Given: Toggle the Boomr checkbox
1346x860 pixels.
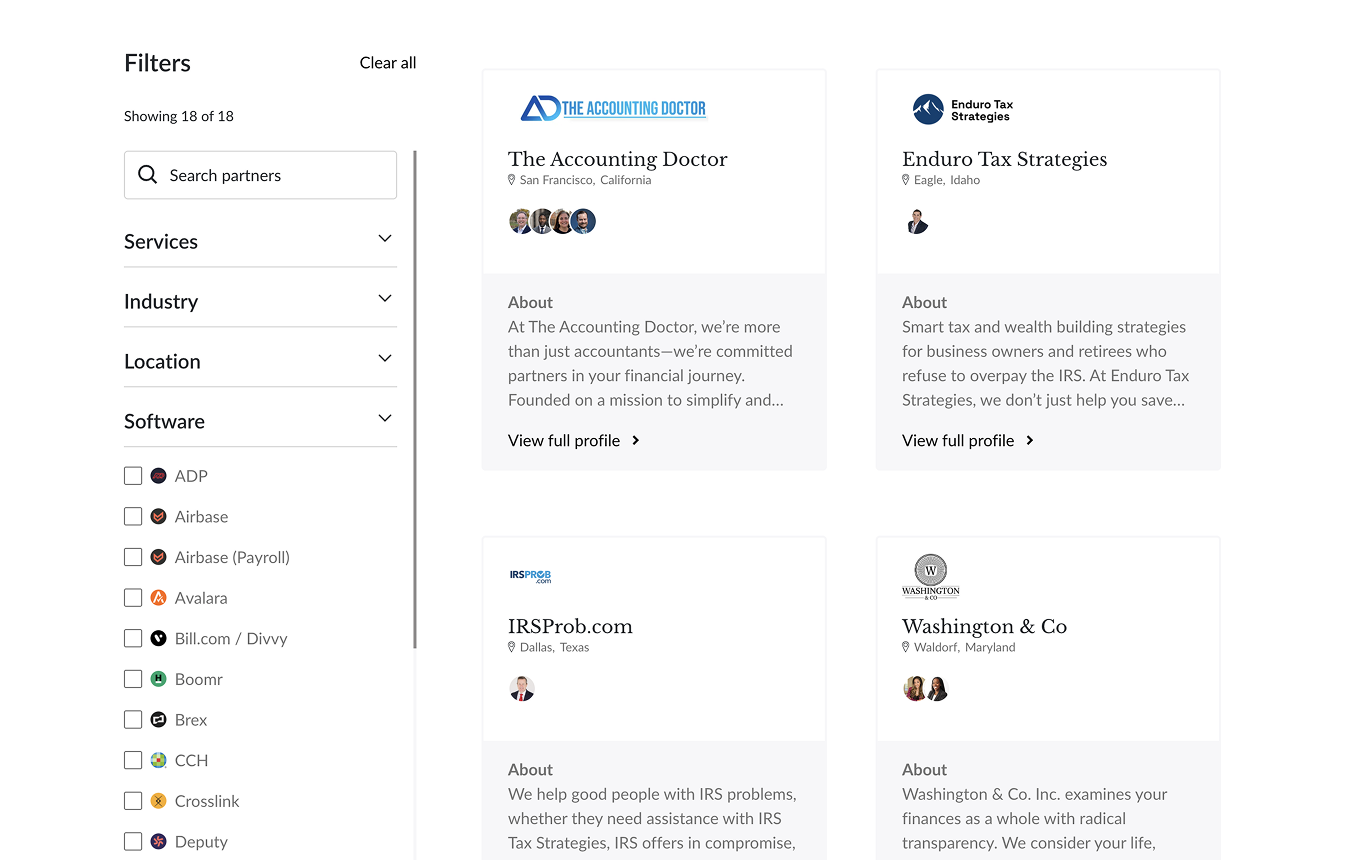Looking at the screenshot, I should click(x=133, y=679).
